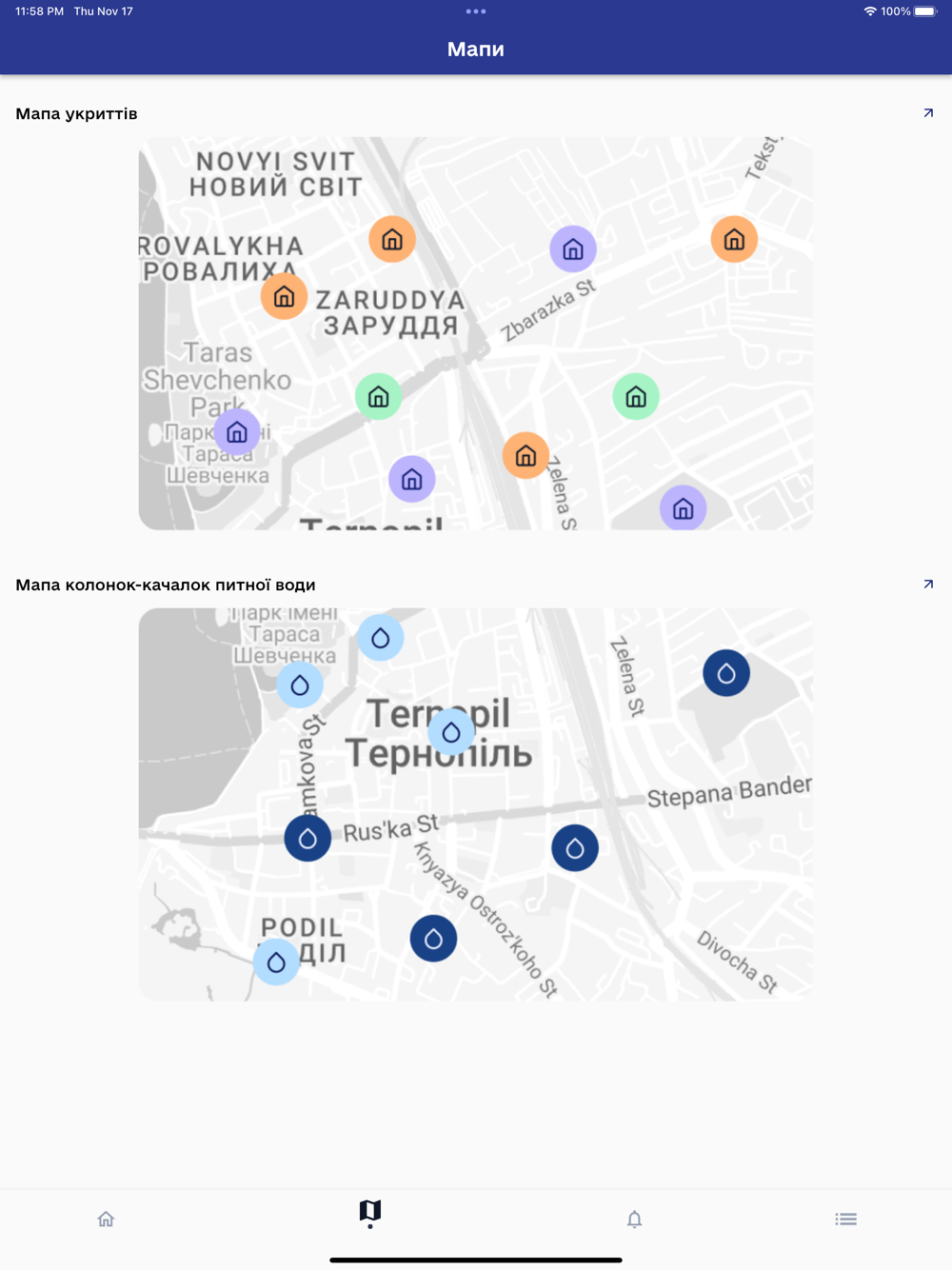
Task: Open notifications bell tab
Action: (635, 1219)
